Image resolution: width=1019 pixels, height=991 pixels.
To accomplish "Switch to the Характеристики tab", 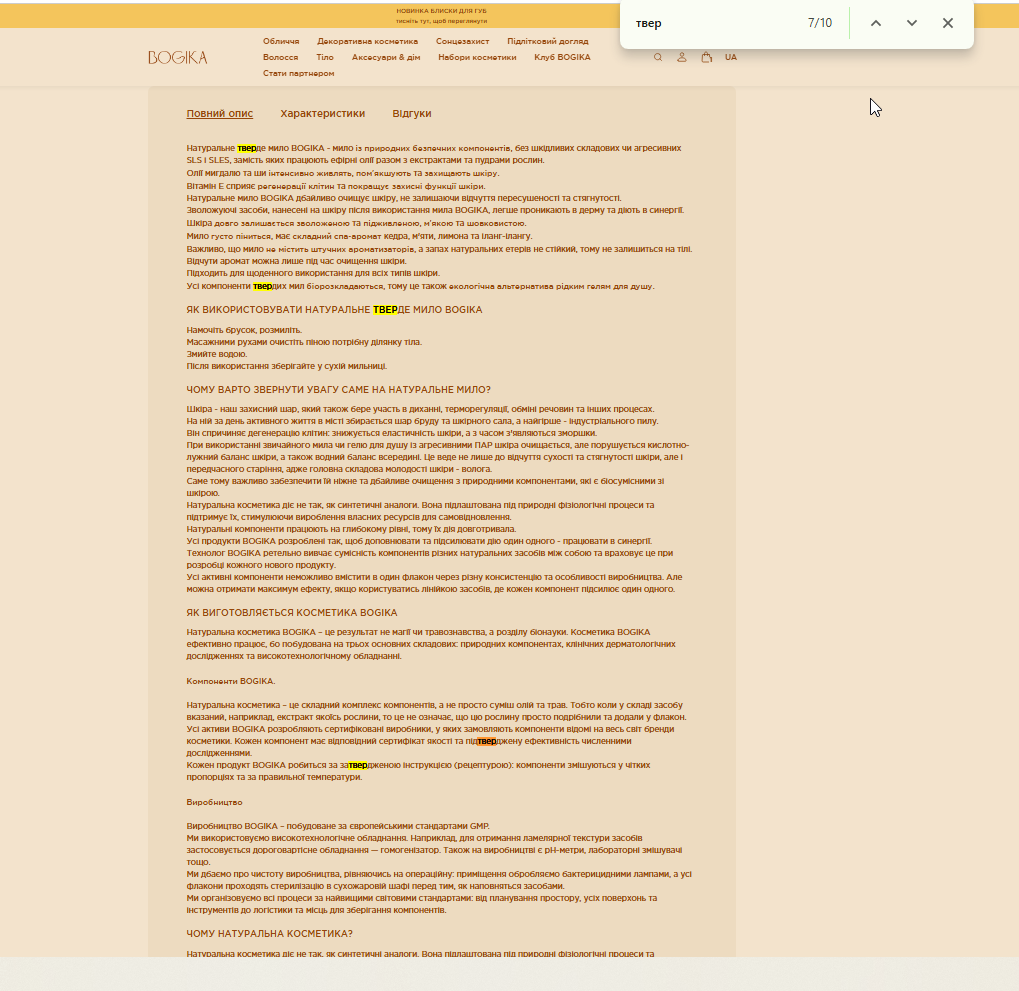I will point(322,113).
